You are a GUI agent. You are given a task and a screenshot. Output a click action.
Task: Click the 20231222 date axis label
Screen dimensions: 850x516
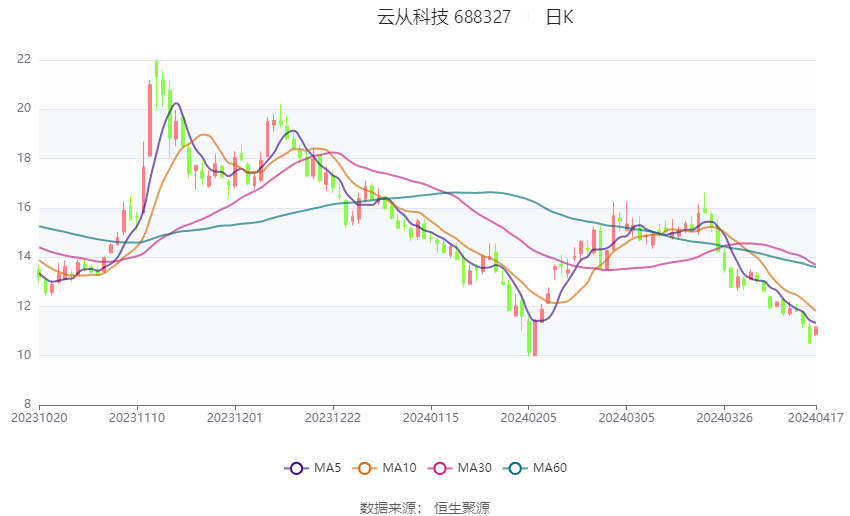(x=333, y=418)
